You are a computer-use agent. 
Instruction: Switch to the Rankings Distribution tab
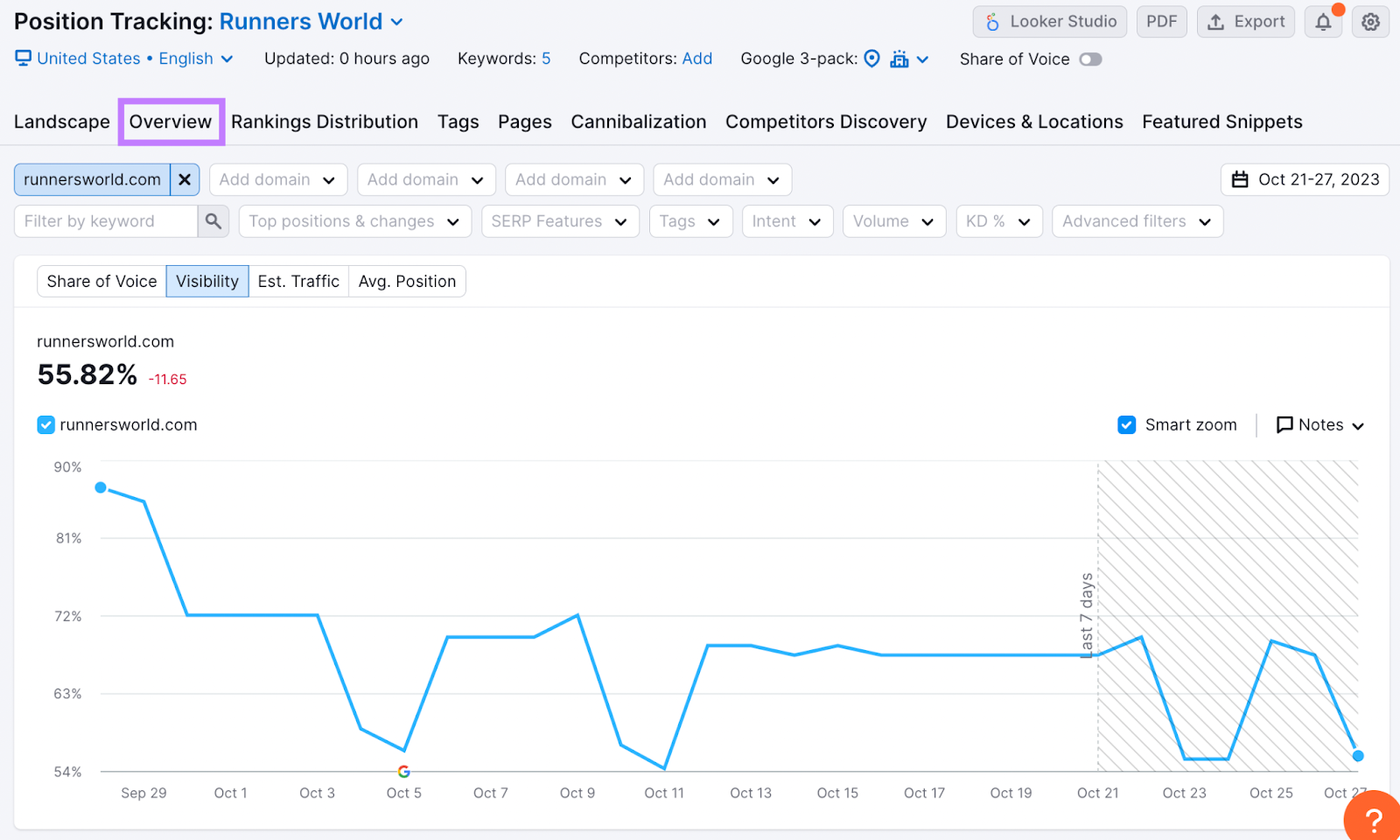pyautogui.click(x=325, y=122)
